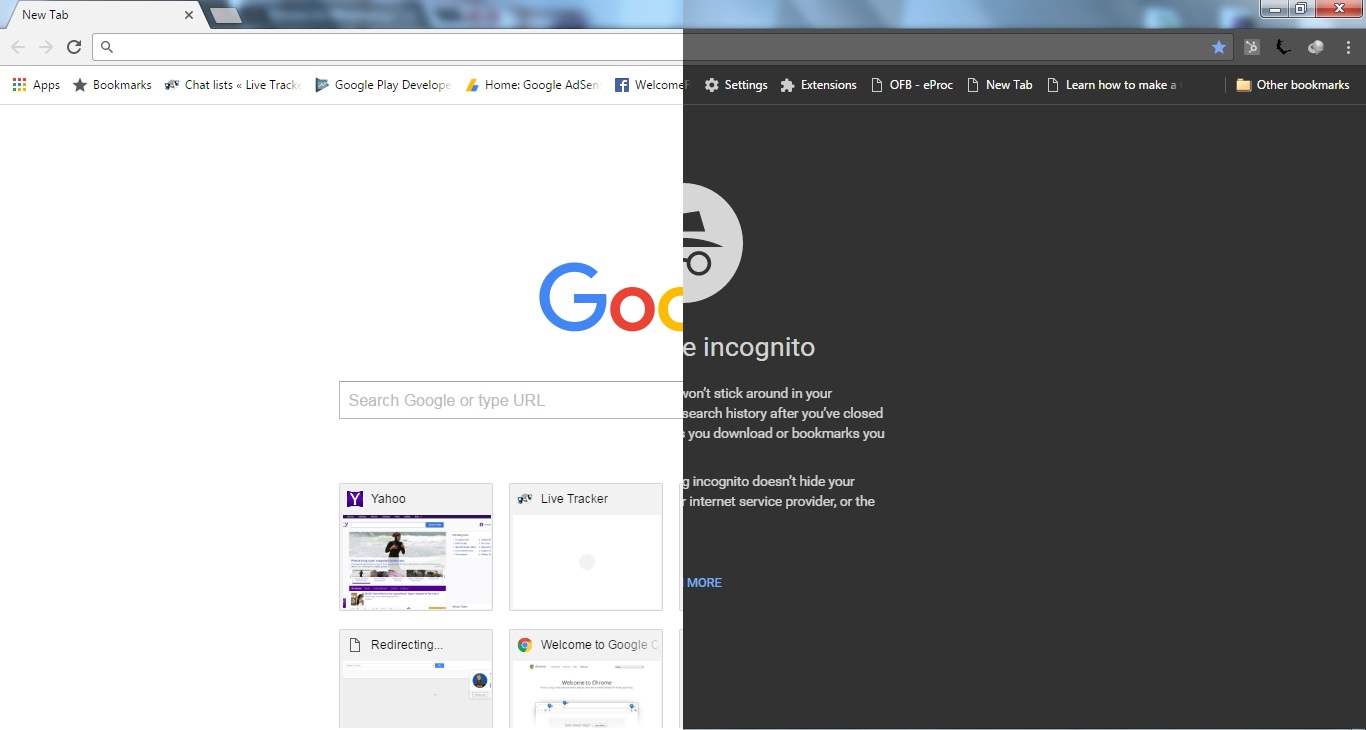Click the blue bookmark star in address bar
The image size is (1366, 730).
[1219, 47]
